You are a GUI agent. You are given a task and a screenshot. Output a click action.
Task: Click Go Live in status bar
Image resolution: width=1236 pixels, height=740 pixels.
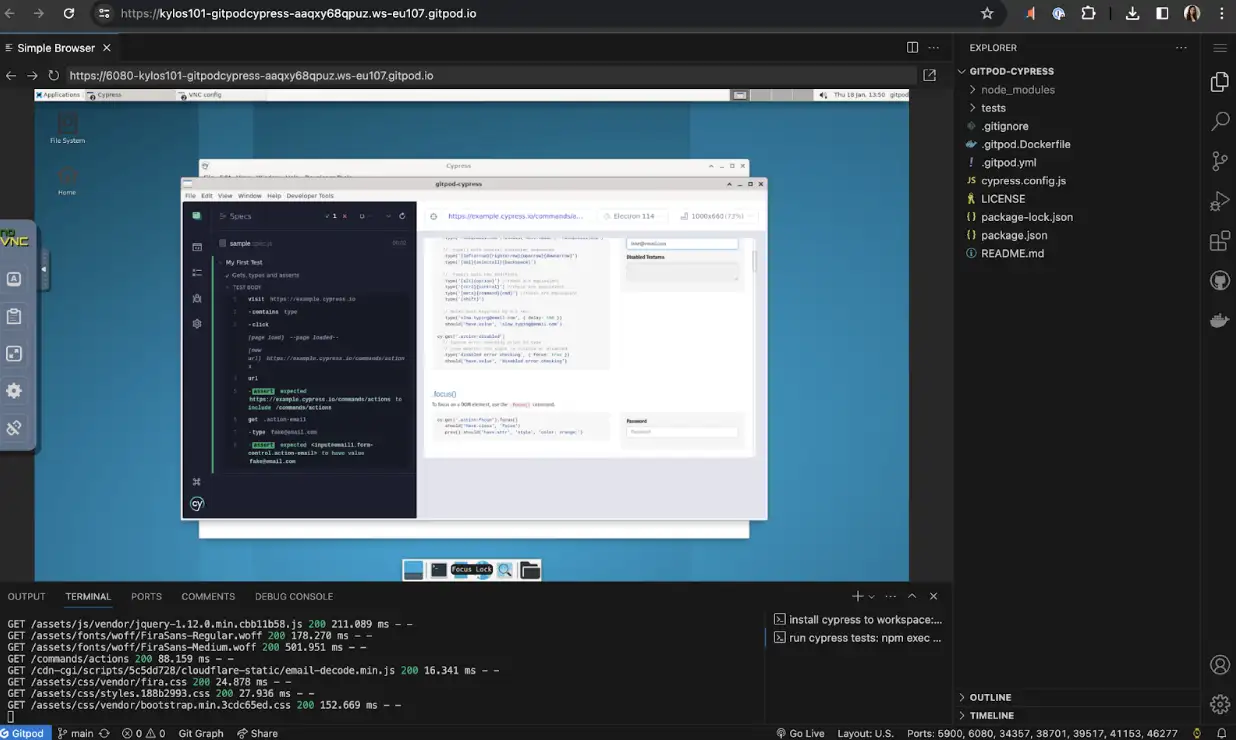[x=801, y=733]
